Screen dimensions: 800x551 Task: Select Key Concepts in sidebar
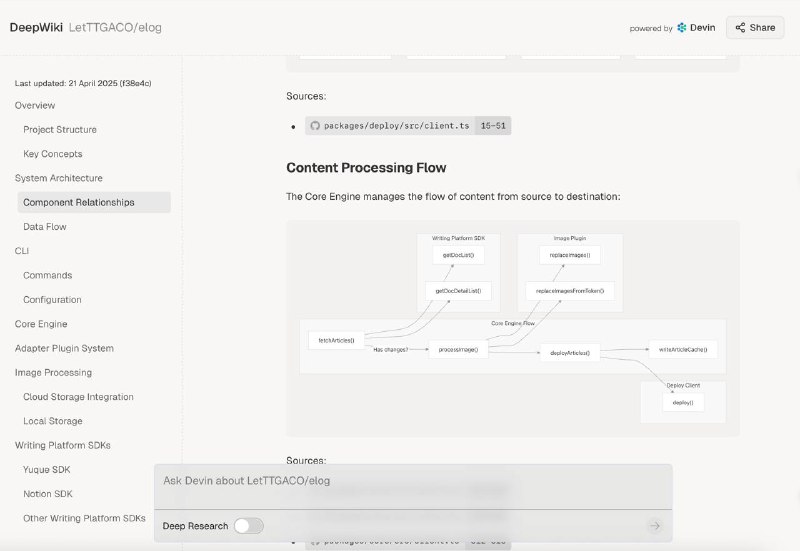click(53, 154)
